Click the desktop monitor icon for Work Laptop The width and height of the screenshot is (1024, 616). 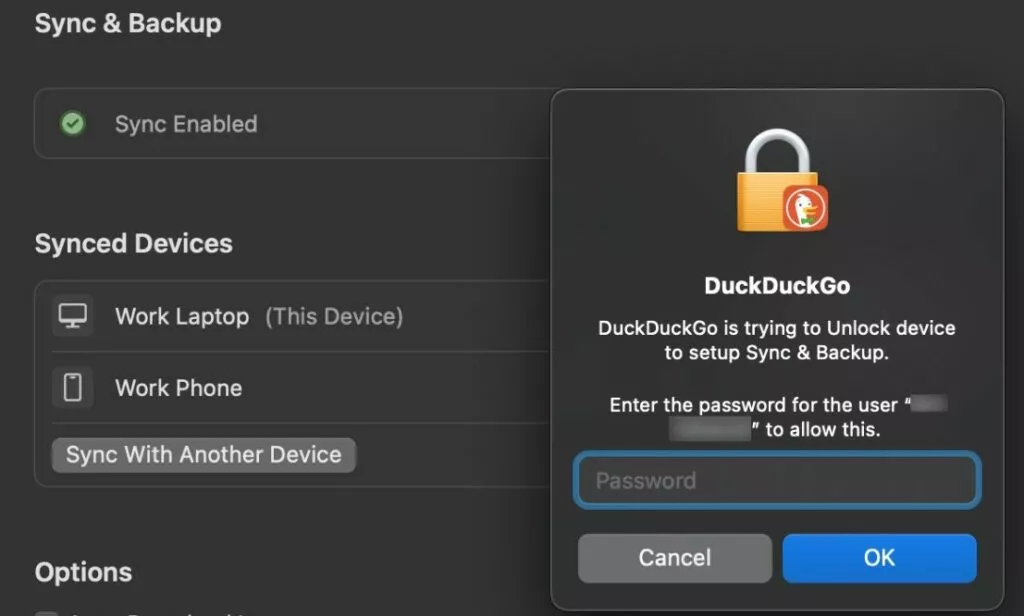click(73, 316)
